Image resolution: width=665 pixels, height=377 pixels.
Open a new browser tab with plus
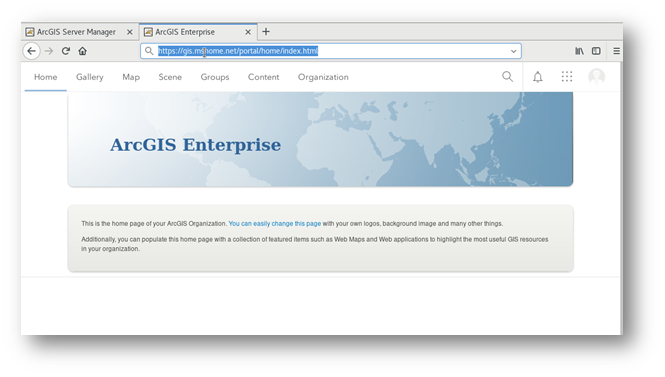(266, 32)
